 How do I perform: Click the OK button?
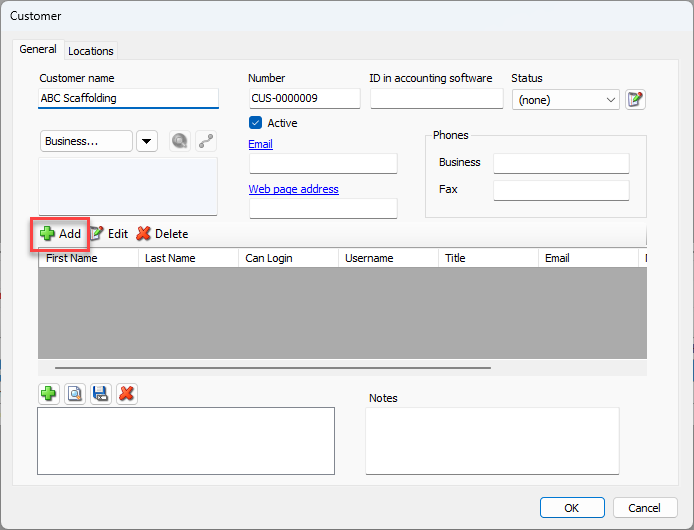point(572,507)
